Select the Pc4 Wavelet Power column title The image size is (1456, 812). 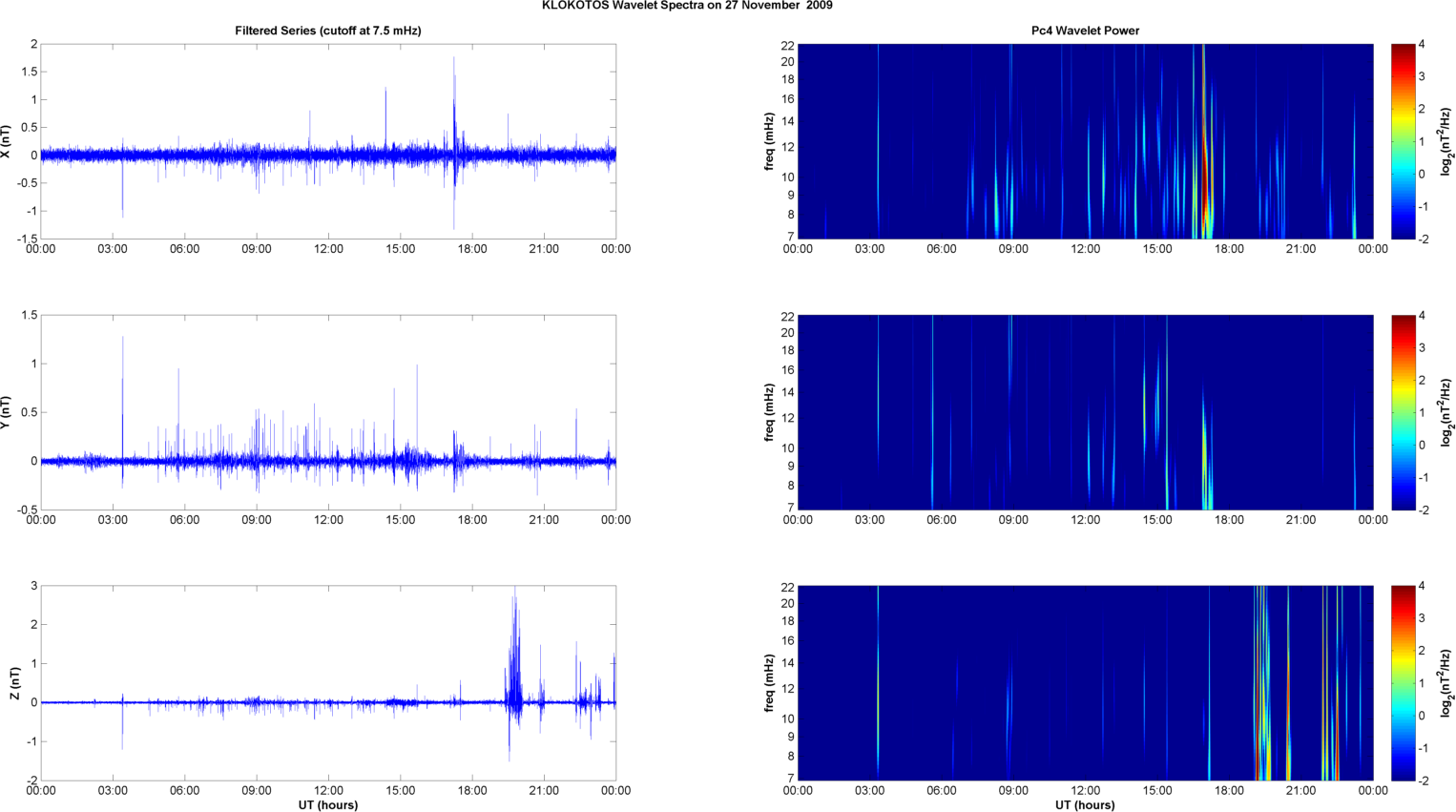[1085, 31]
